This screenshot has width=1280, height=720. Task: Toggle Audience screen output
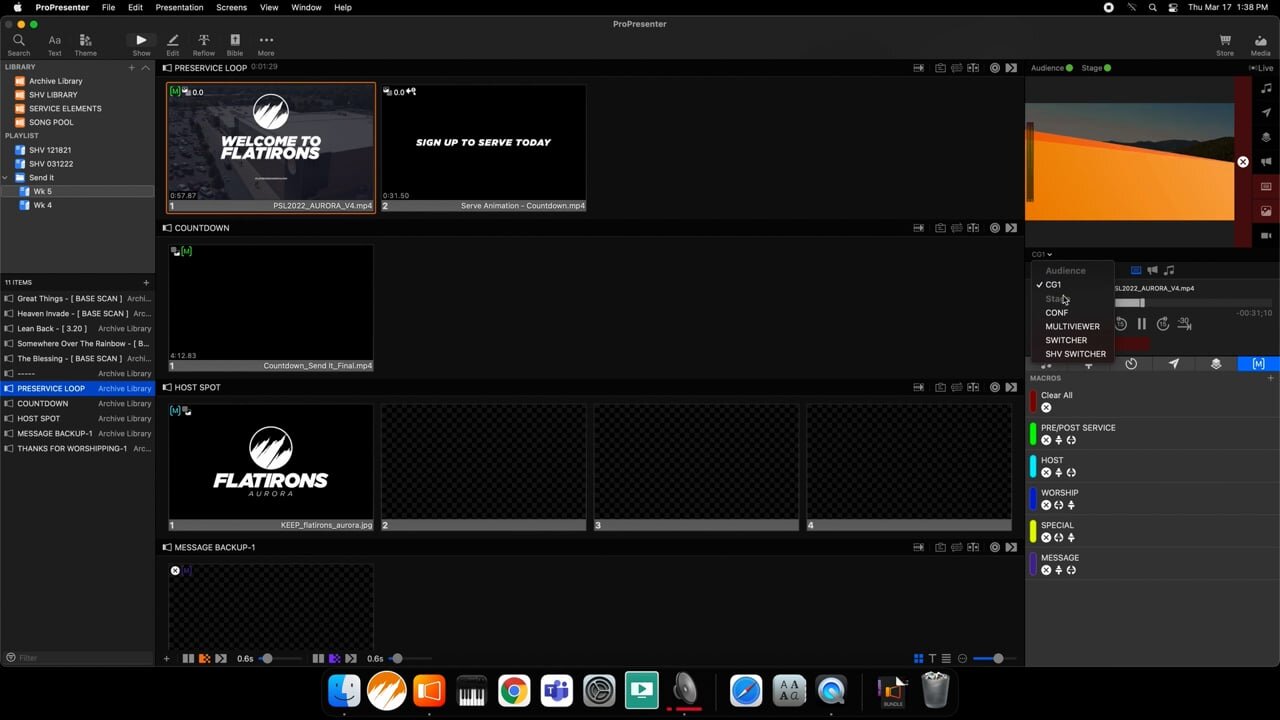click(1051, 68)
